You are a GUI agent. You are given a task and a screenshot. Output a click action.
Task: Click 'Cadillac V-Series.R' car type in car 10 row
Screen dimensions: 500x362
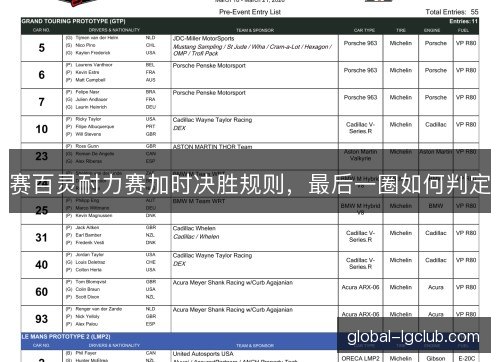pyautogui.click(x=360, y=128)
